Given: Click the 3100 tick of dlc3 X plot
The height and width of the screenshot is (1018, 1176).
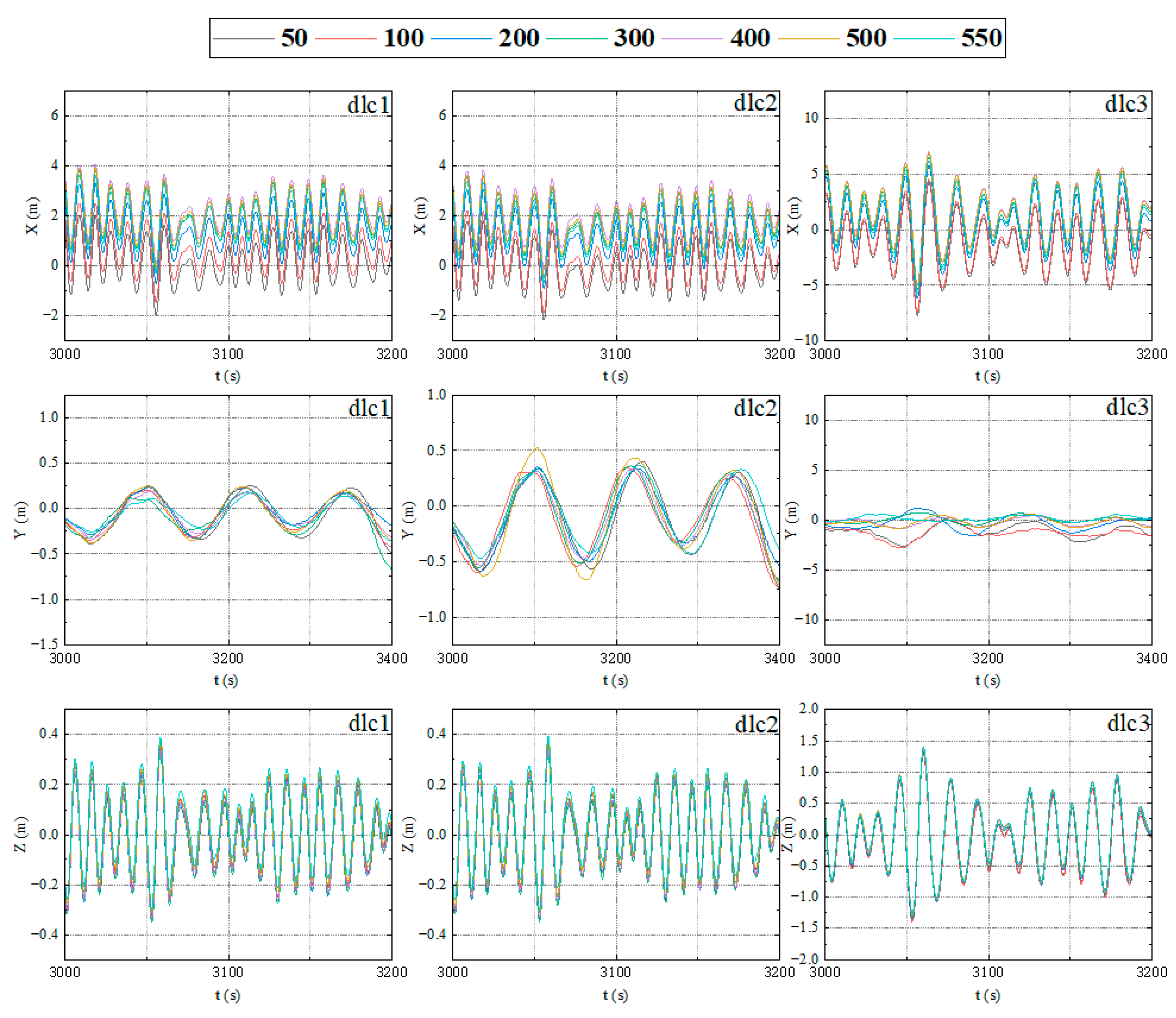Looking at the screenshot, I should [988, 355].
